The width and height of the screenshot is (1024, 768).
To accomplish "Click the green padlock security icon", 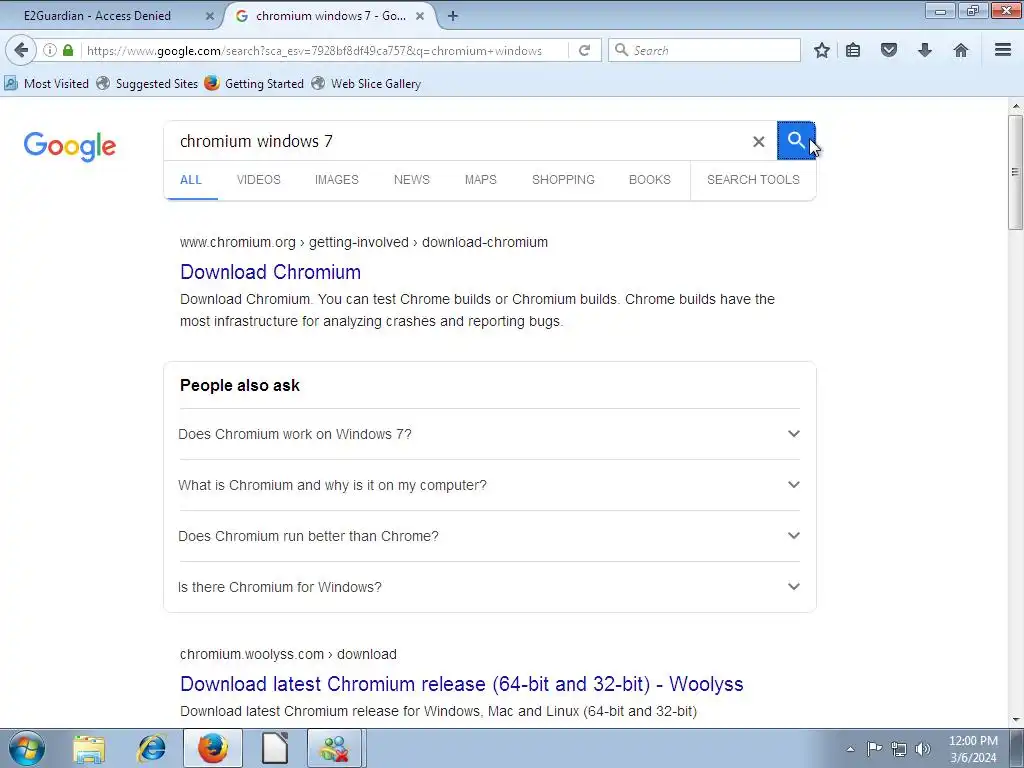I will coord(68,50).
